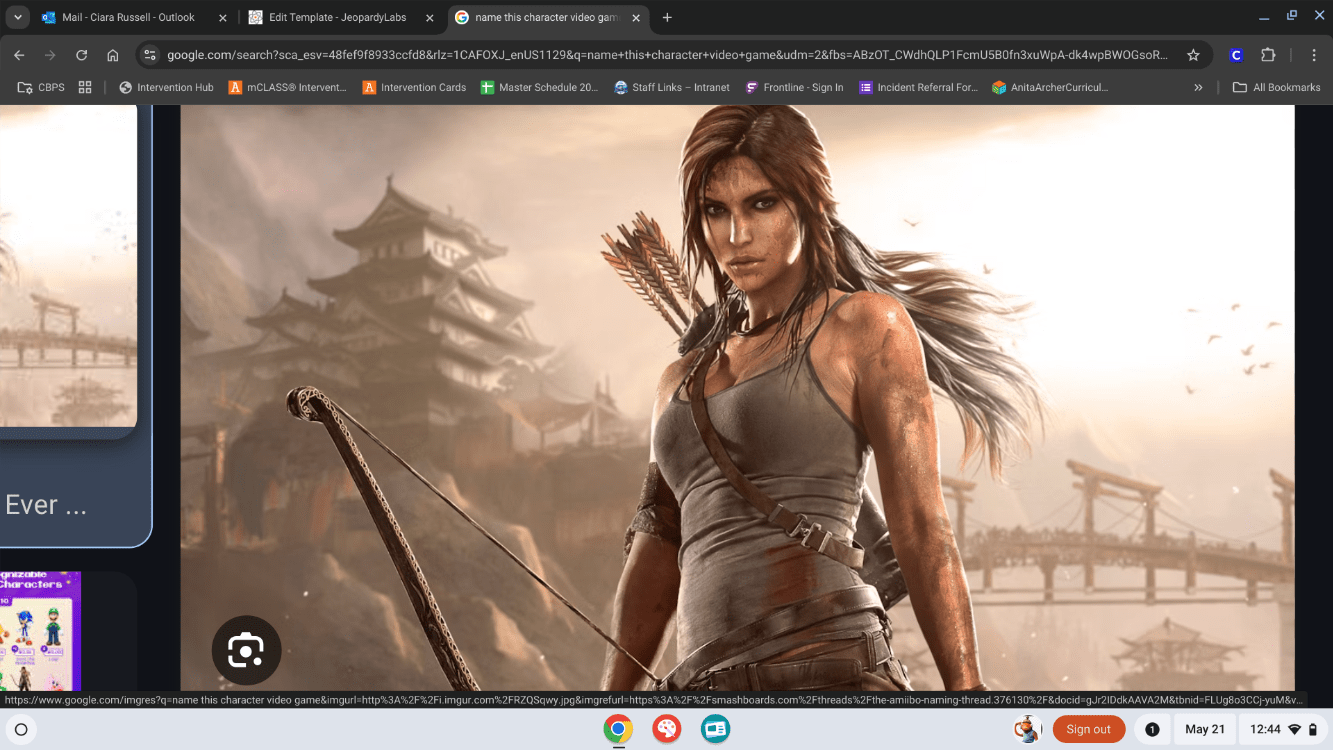Close the Edit Template - JeopardyLabs tab
The image size is (1333, 750).
coord(429,17)
